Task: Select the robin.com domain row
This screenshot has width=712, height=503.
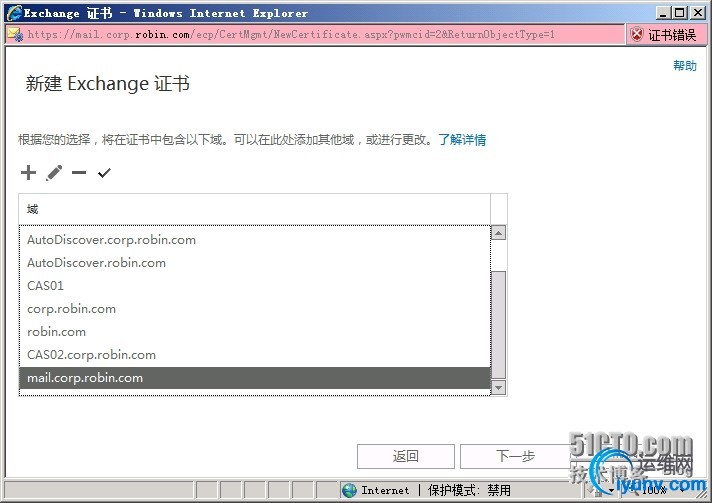Action: pos(255,331)
